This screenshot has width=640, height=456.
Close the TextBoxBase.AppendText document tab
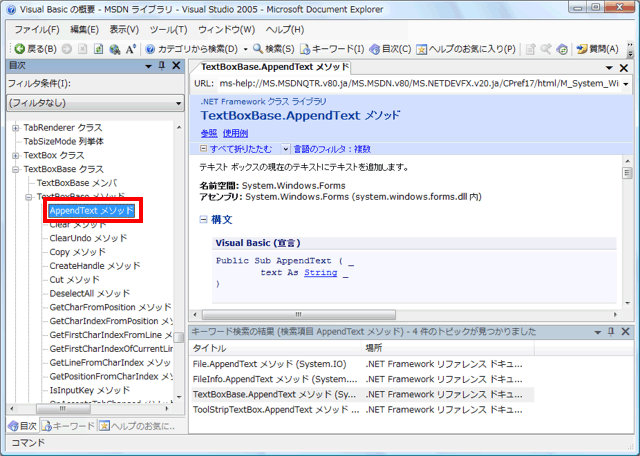(x=624, y=68)
